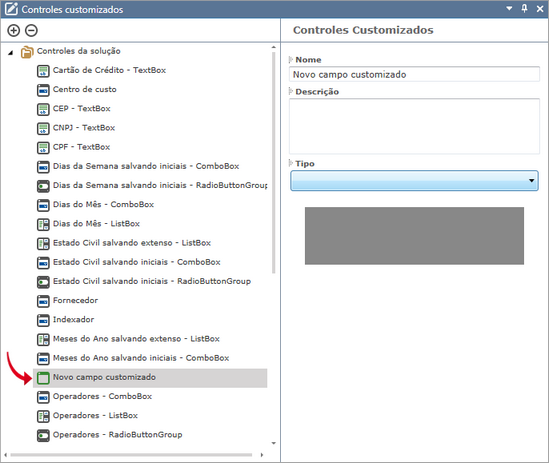Screen dimensions: 549x463
Task: Click the Cartão de Crédito TextBox icon
Action: pos(43,71)
